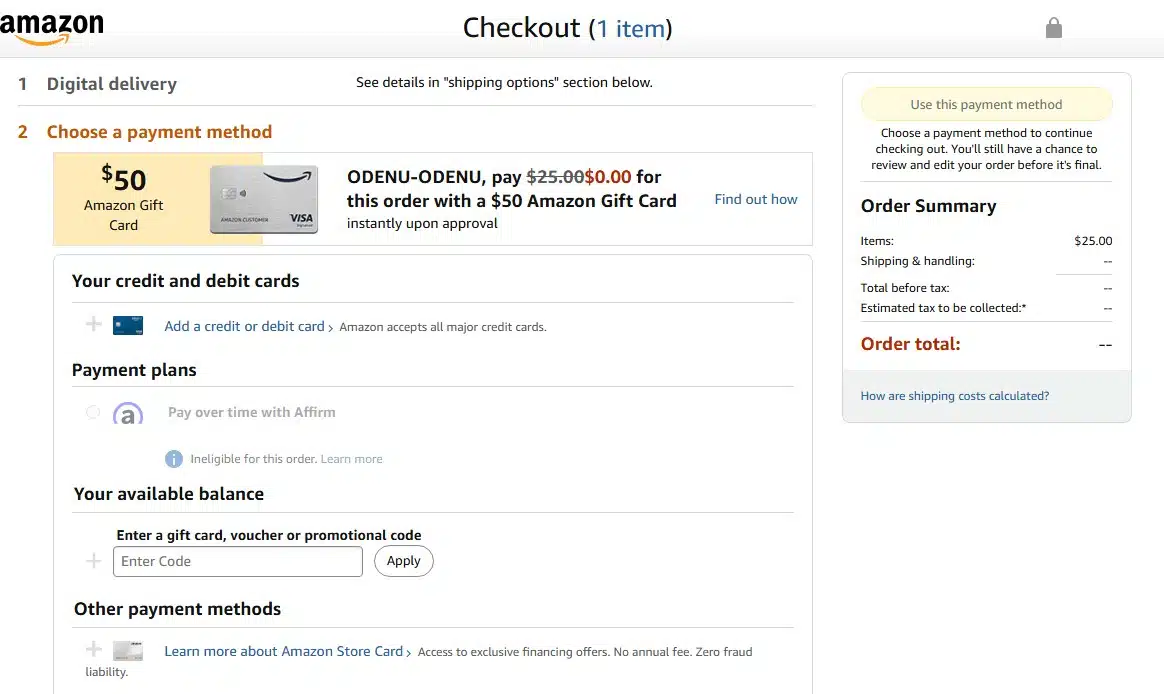1164x694 pixels.
Task: Expand the gift card code plus icon
Action: (x=94, y=561)
